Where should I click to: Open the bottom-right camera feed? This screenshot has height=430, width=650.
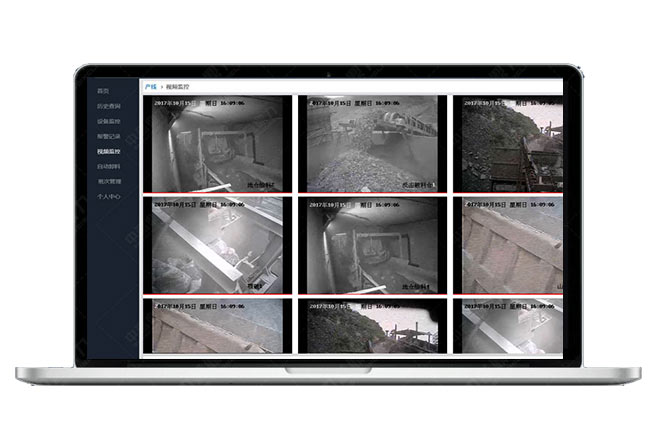(508, 326)
